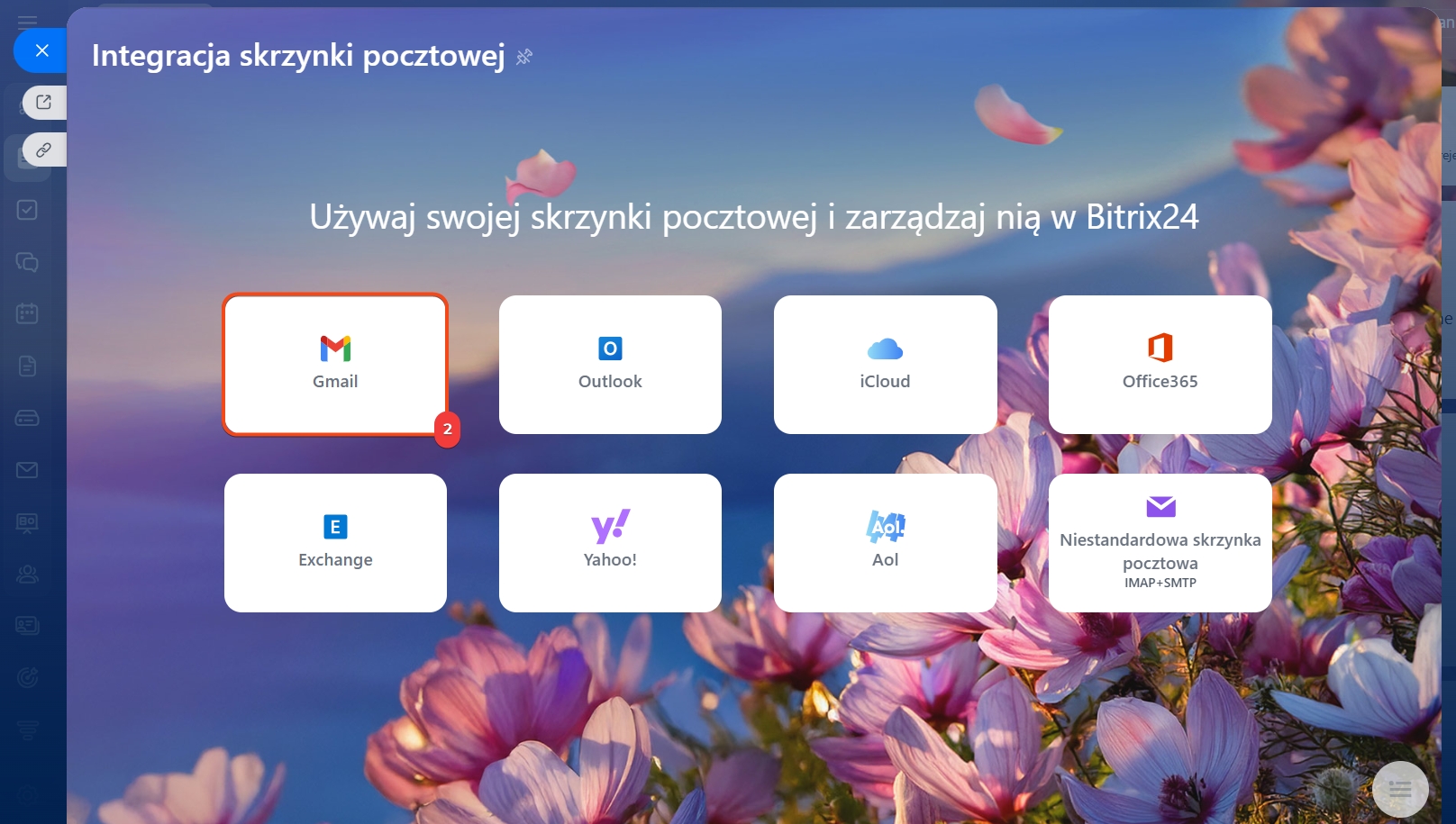Choose the Office365 mail provider
The image size is (1456, 824).
1160,365
